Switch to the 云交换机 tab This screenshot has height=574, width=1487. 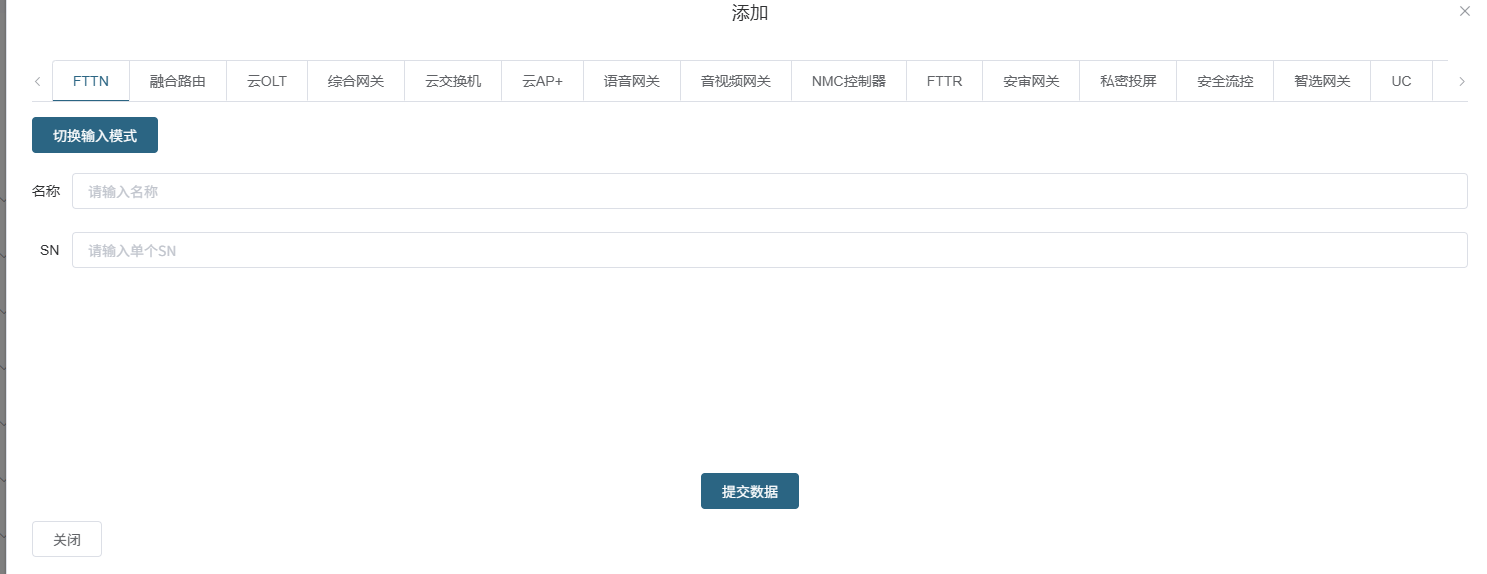pyautogui.click(x=453, y=81)
